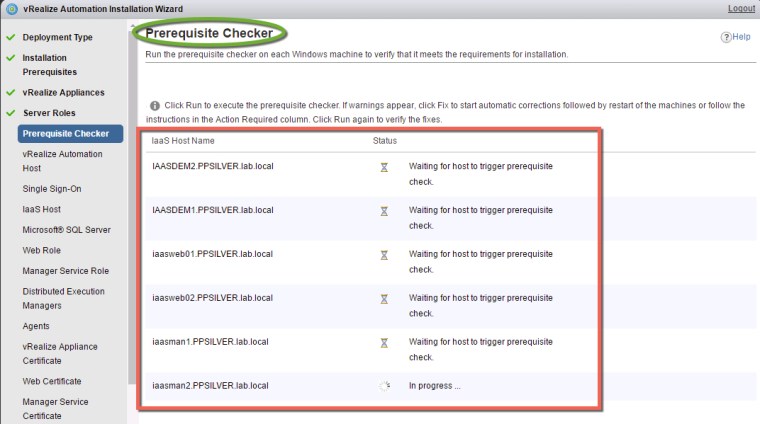Select host iaasman1.PPSILVER.lab.local
The height and width of the screenshot is (424, 760).
pyautogui.click(x=210, y=342)
